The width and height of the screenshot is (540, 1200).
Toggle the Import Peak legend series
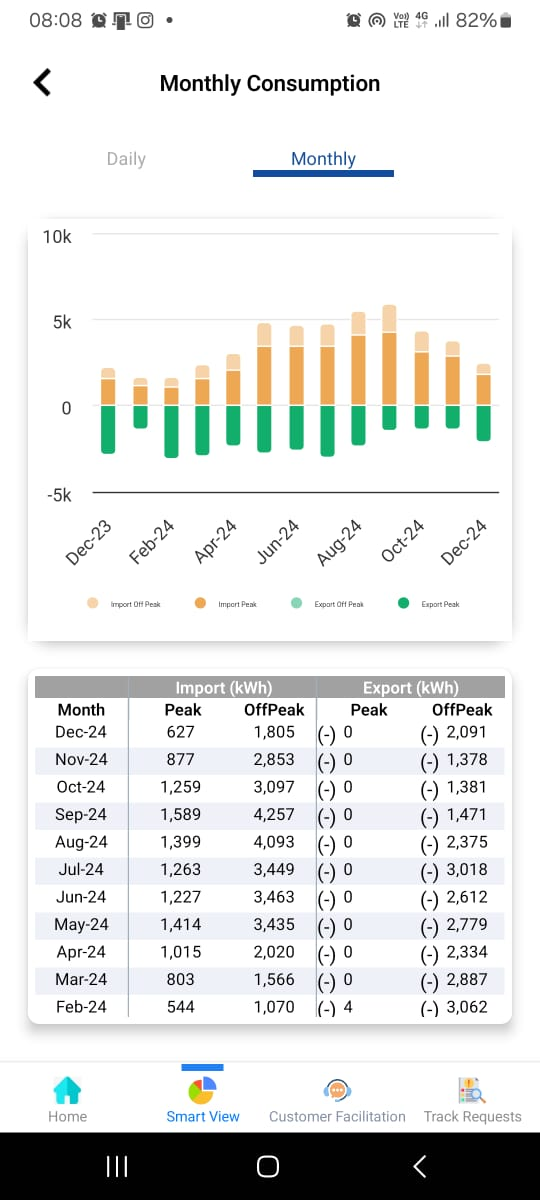[228, 604]
